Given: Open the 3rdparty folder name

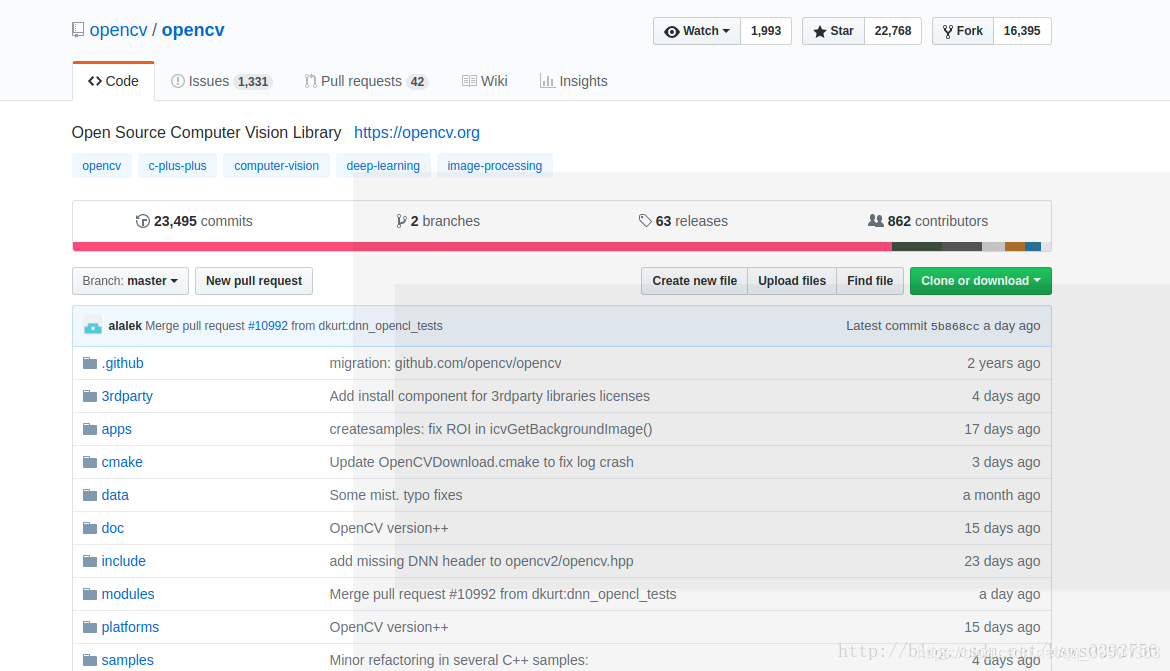Looking at the screenshot, I should click(x=127, y=396).
